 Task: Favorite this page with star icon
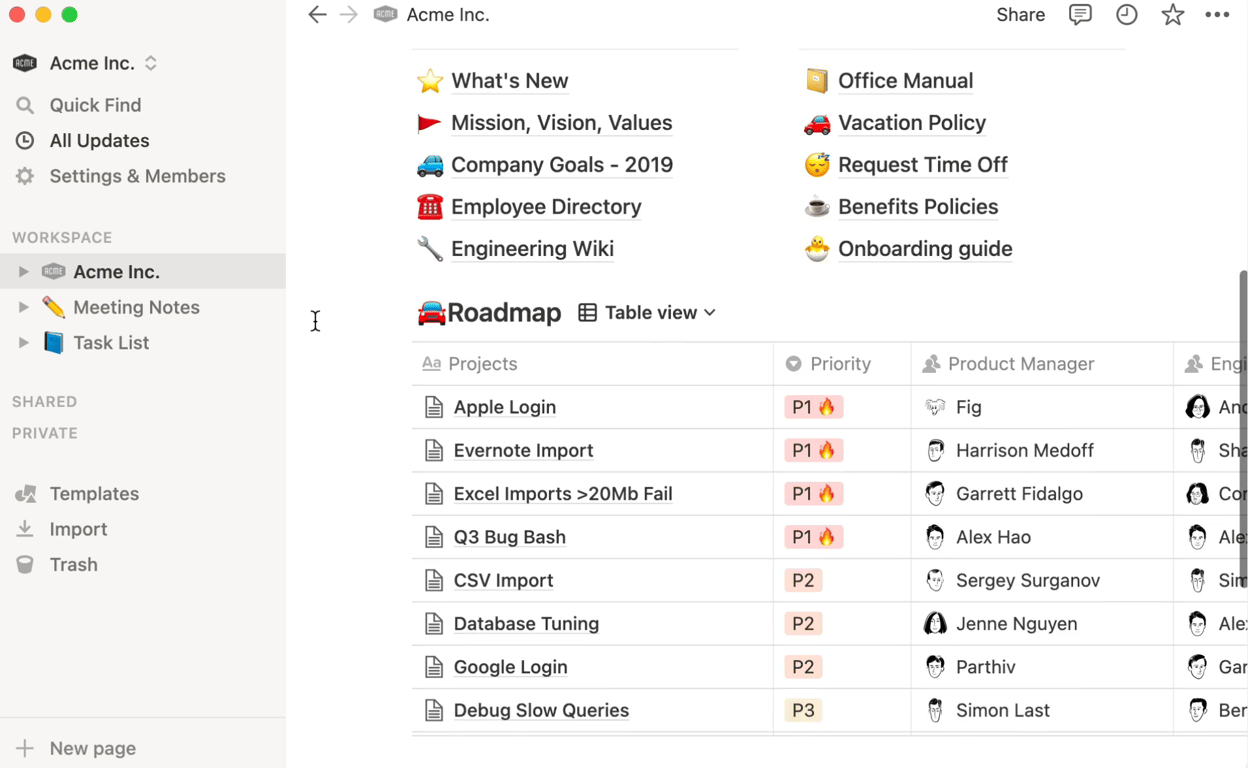click(1173, 15)
